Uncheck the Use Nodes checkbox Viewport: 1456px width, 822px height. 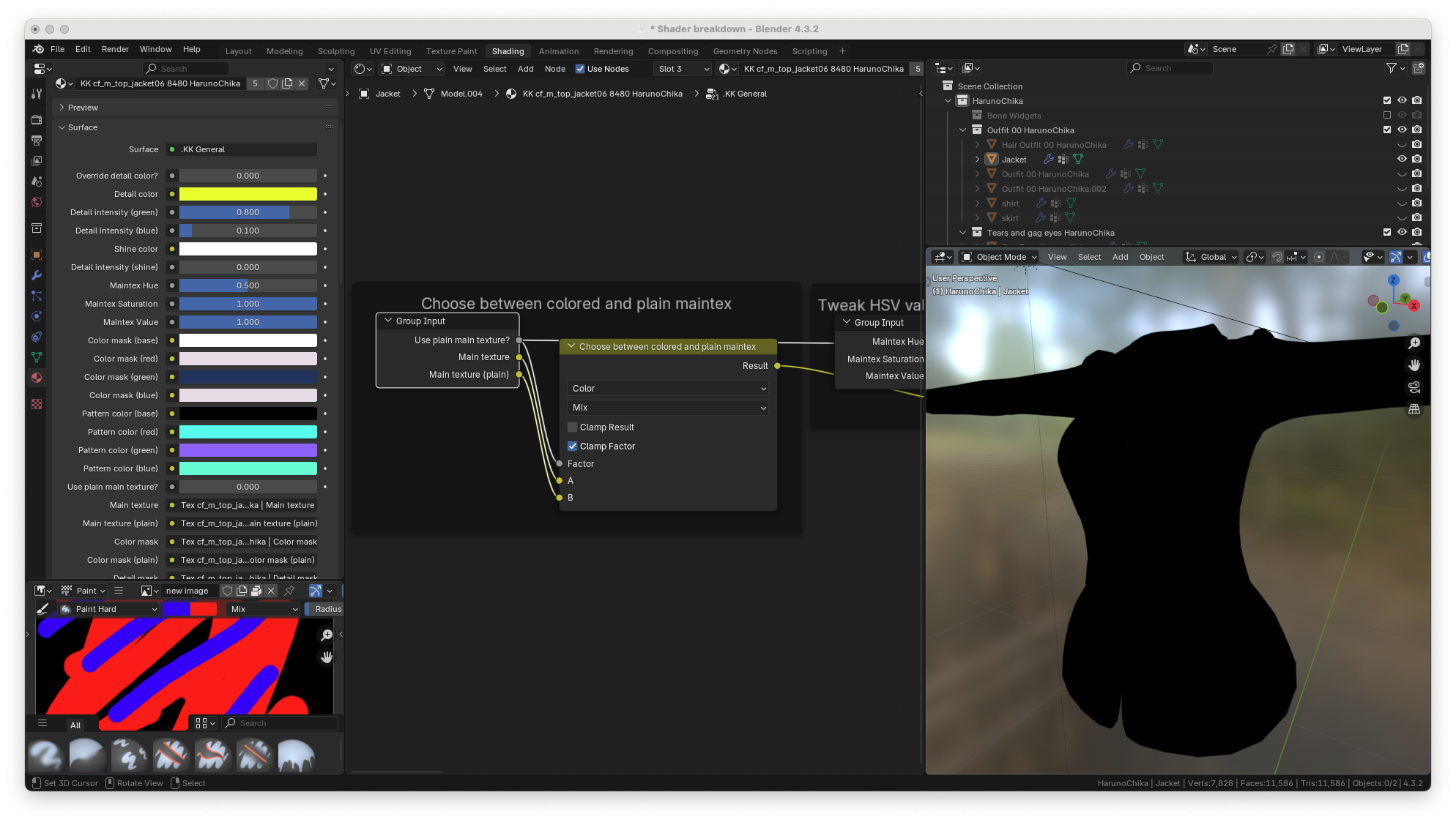pos(580,69)
